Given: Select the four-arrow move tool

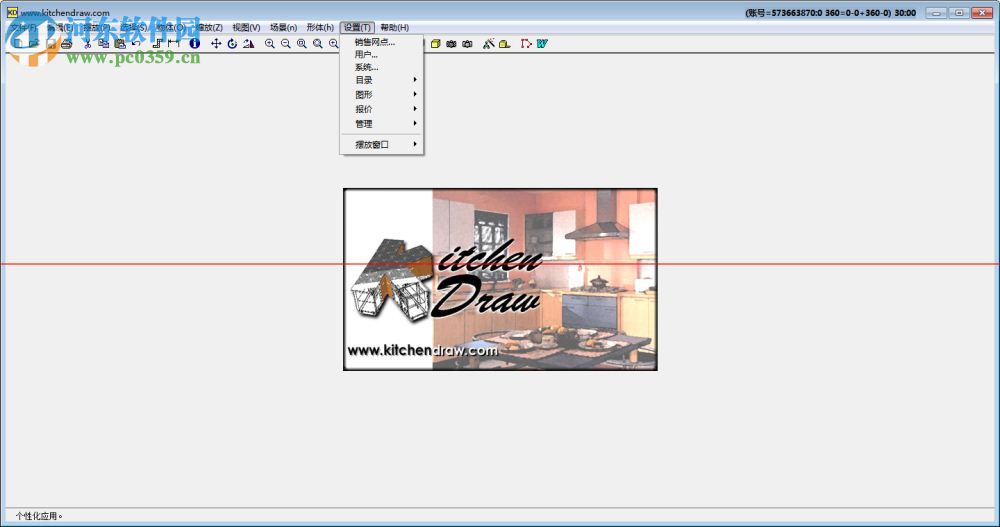Looking at the screenshot, I should tap(216, 43).
